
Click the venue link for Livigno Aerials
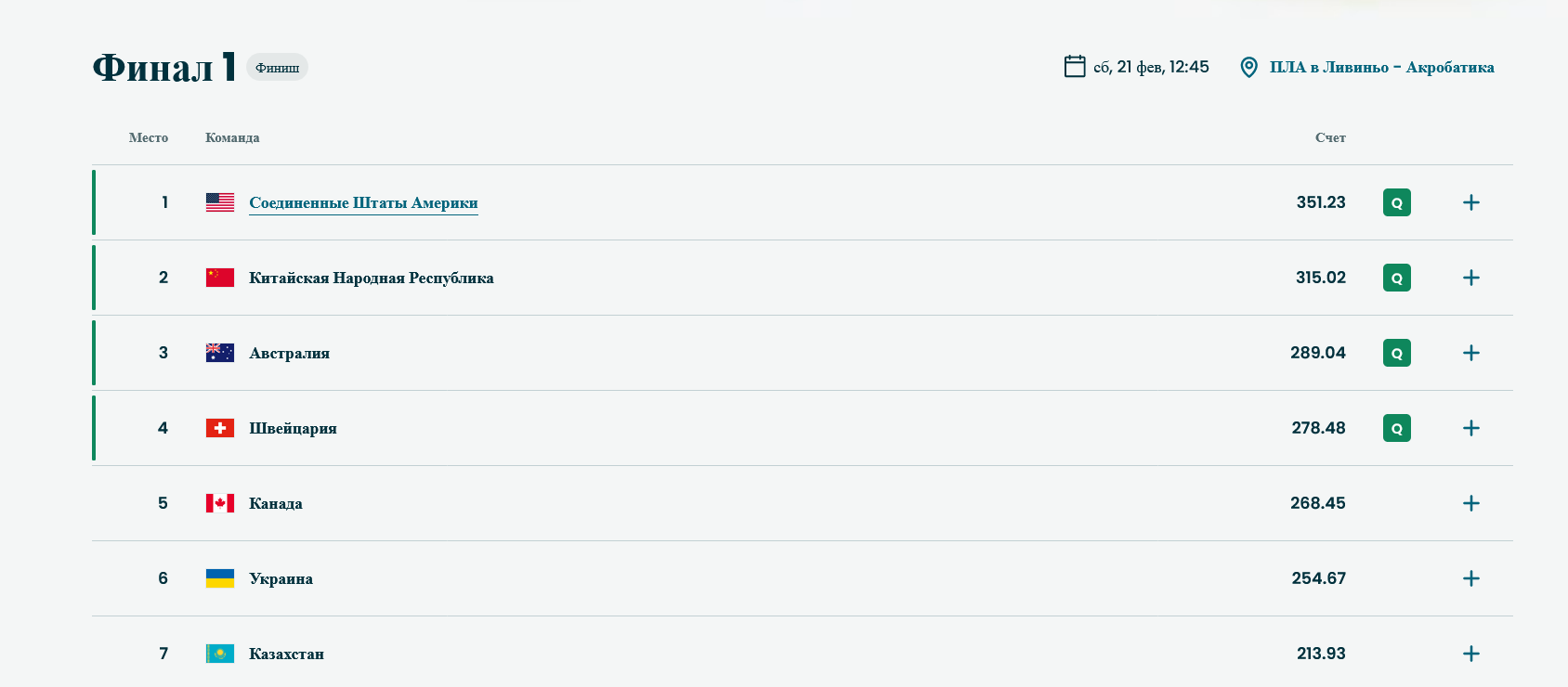(x=1381, y=67)
